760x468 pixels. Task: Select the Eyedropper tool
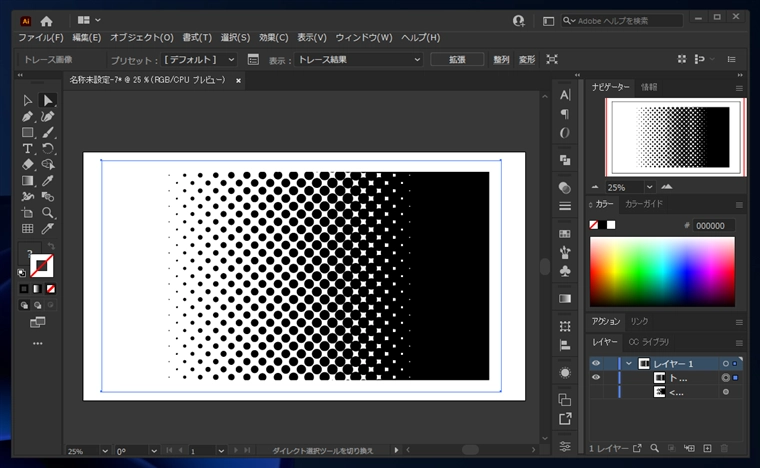48,181
